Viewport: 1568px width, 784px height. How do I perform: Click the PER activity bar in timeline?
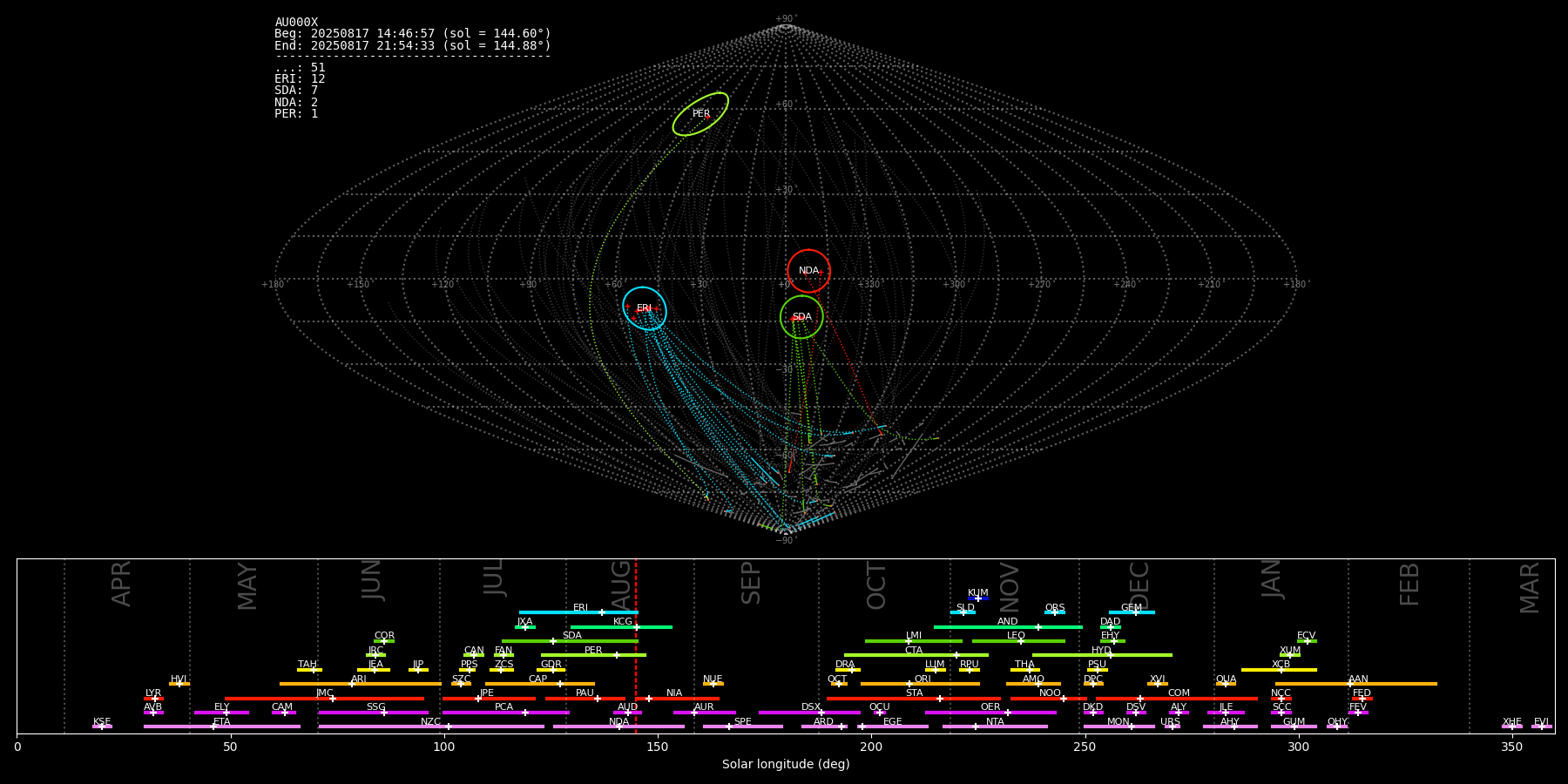tap(593, 655)
